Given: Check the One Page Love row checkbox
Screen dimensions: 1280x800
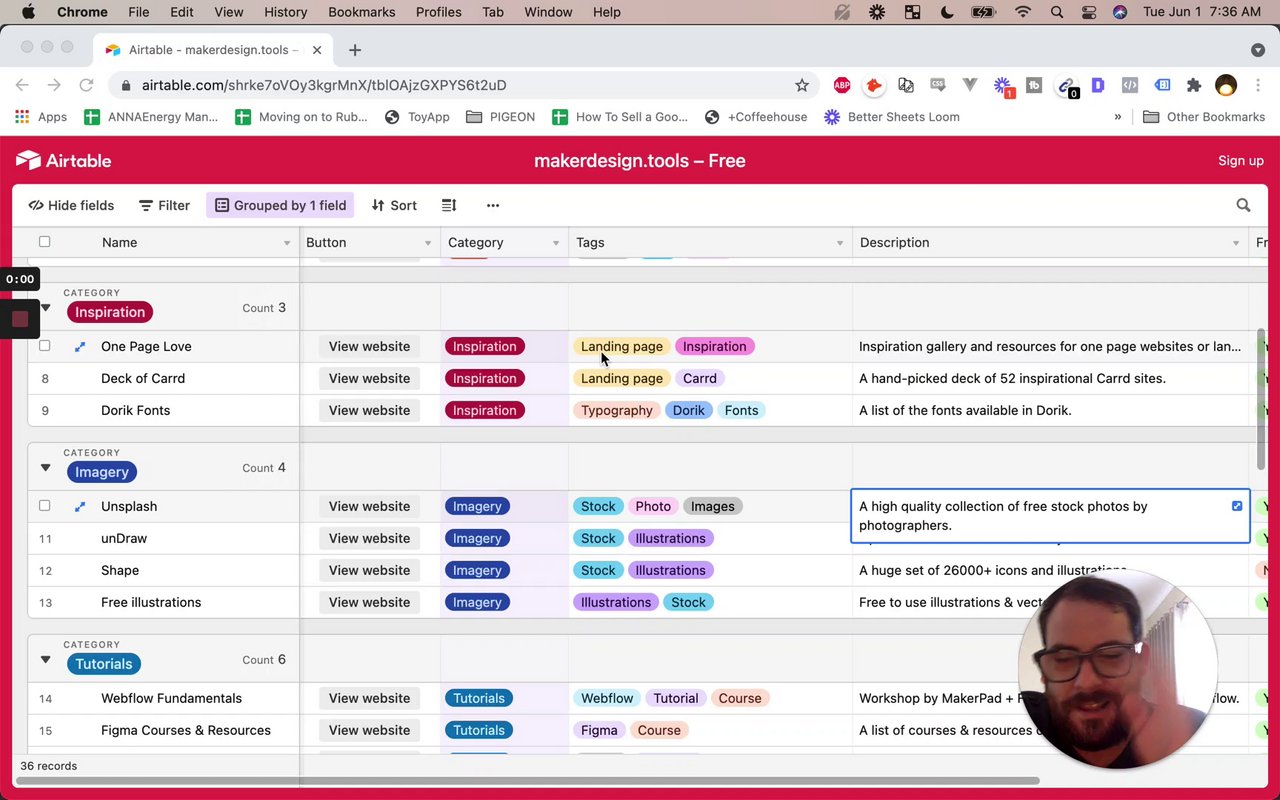Looking at the screenshot, I should point(44,346).
